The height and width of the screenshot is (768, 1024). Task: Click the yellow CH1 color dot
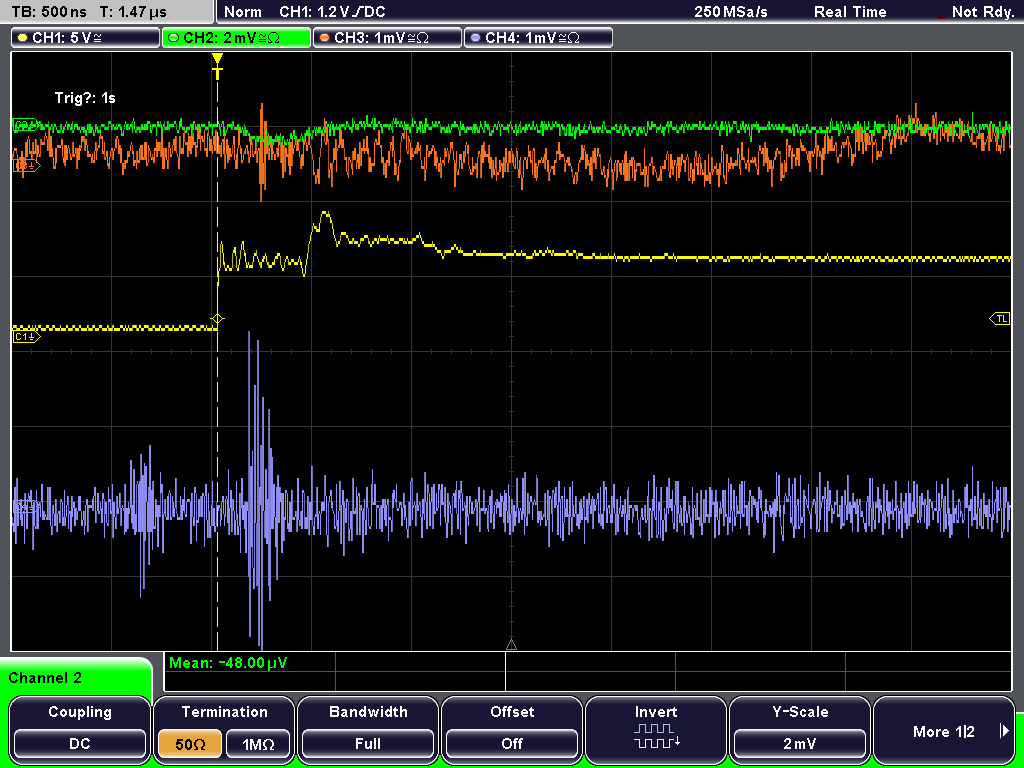click(x=23, y=38)
